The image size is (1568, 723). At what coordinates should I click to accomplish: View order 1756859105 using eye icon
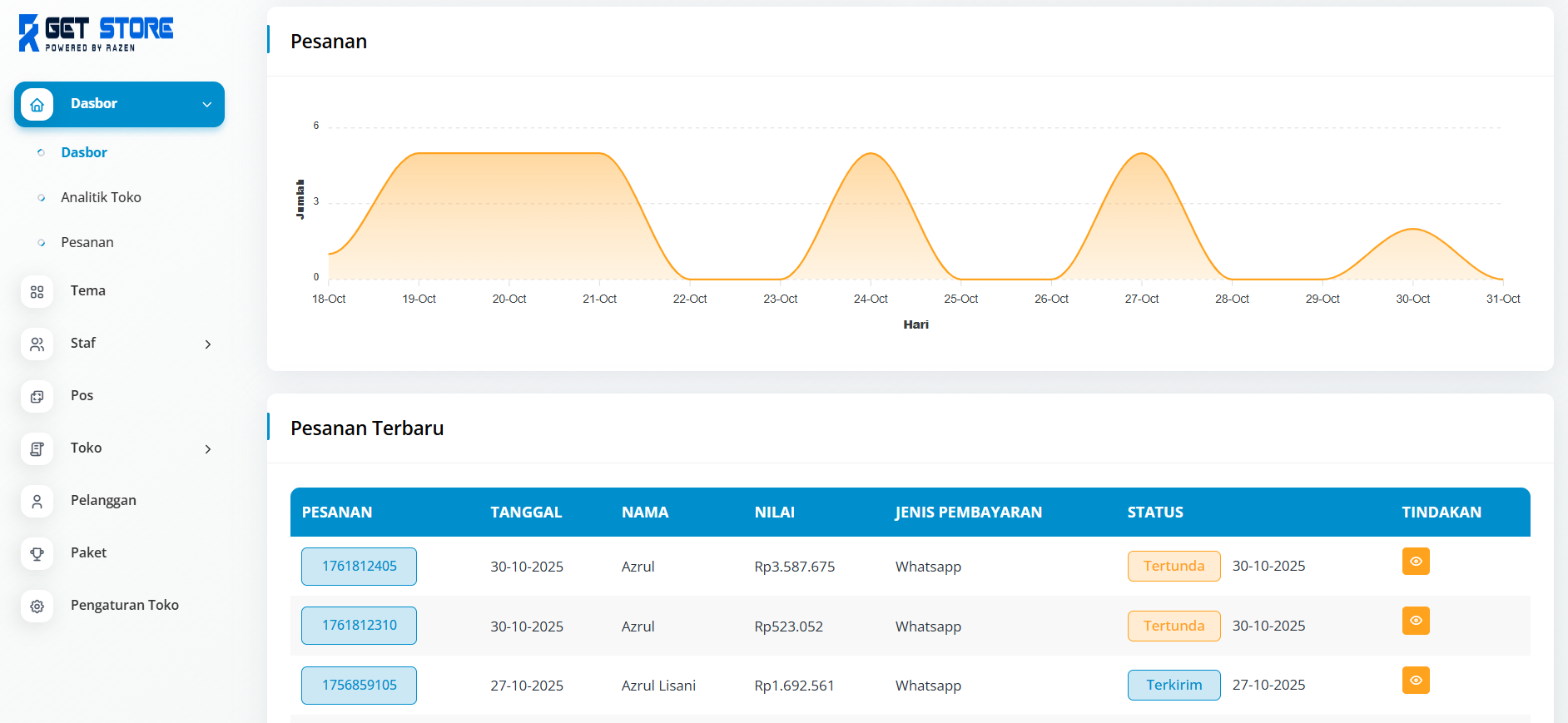(x=1415, y=681)
